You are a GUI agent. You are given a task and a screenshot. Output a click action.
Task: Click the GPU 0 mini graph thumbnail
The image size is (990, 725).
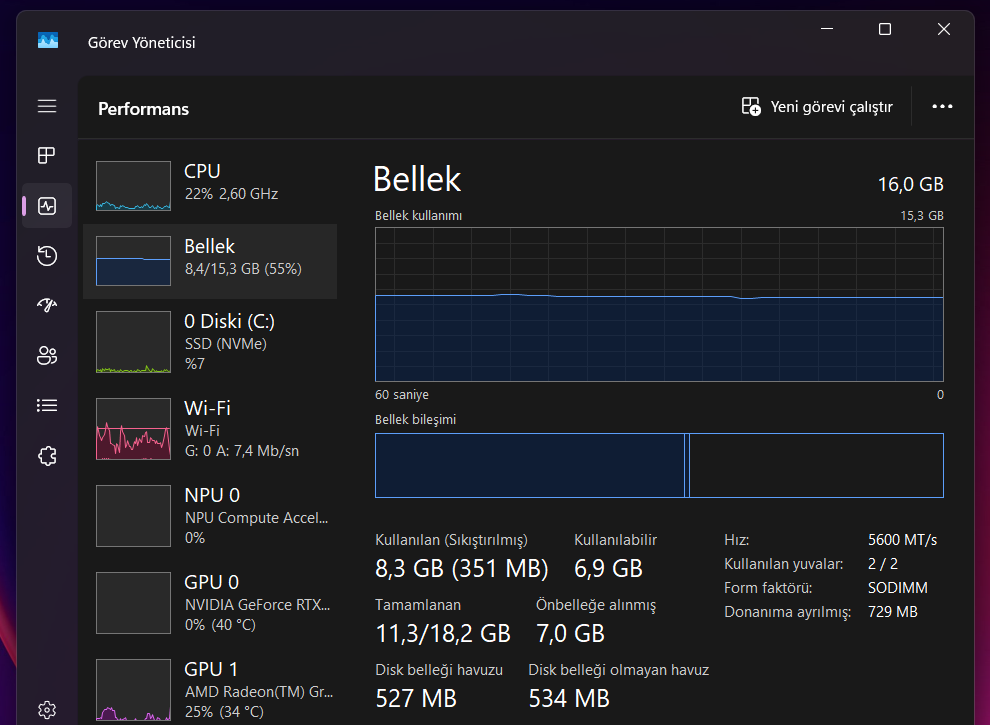[133, 603]
